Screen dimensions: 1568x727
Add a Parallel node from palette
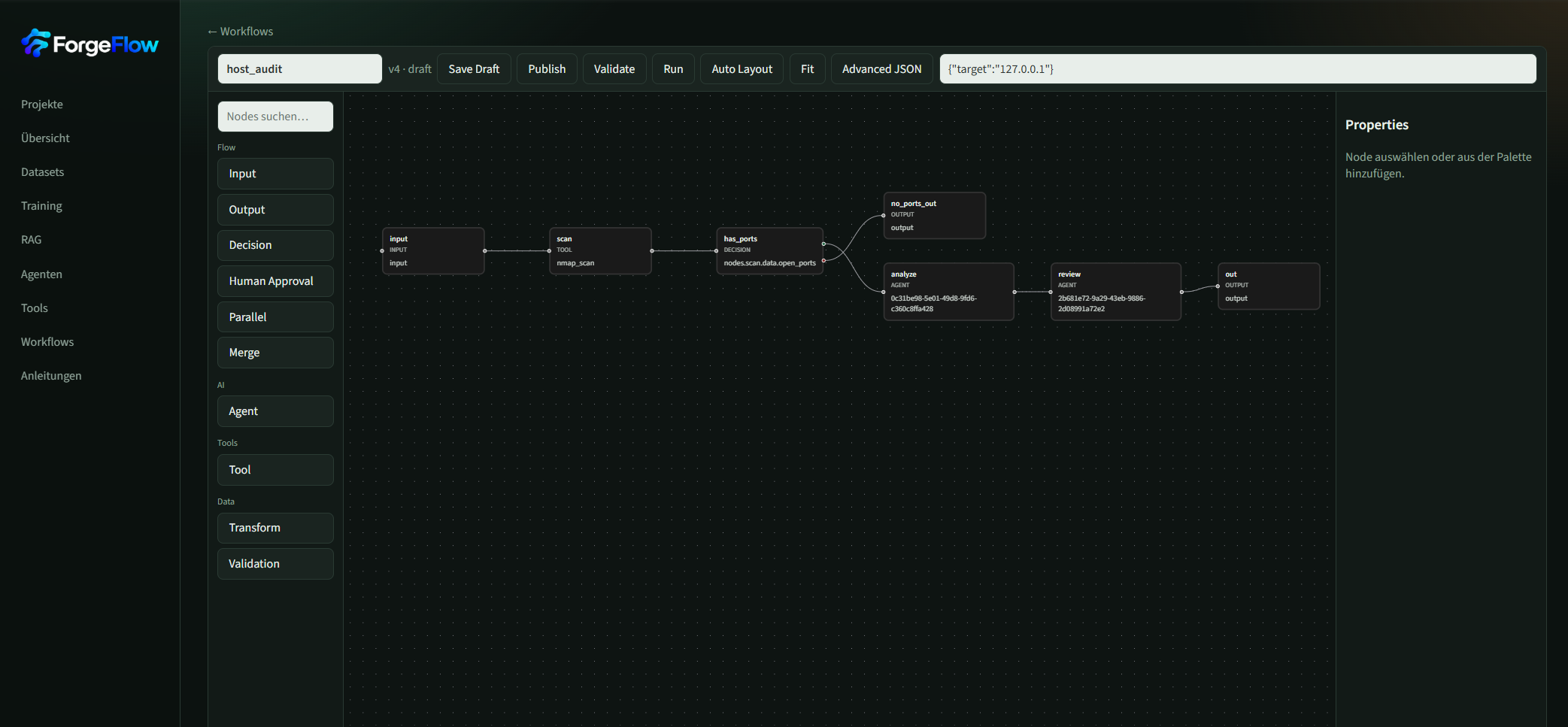tap(275, 317)
